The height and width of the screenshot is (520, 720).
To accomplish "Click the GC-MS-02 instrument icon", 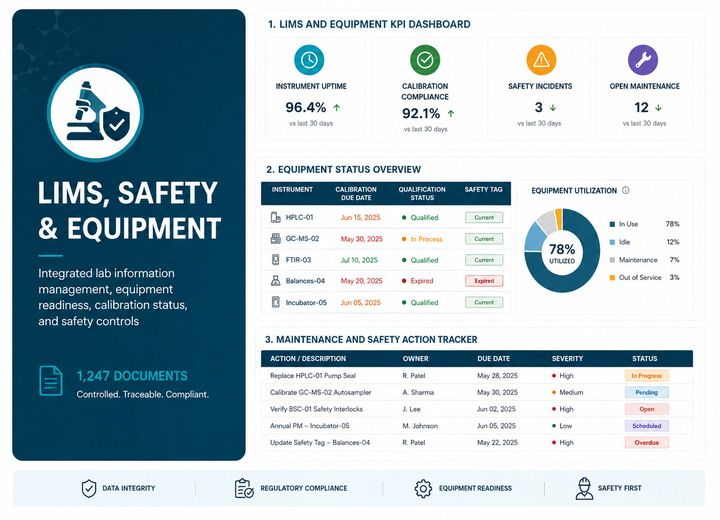I will pos(276,238).
